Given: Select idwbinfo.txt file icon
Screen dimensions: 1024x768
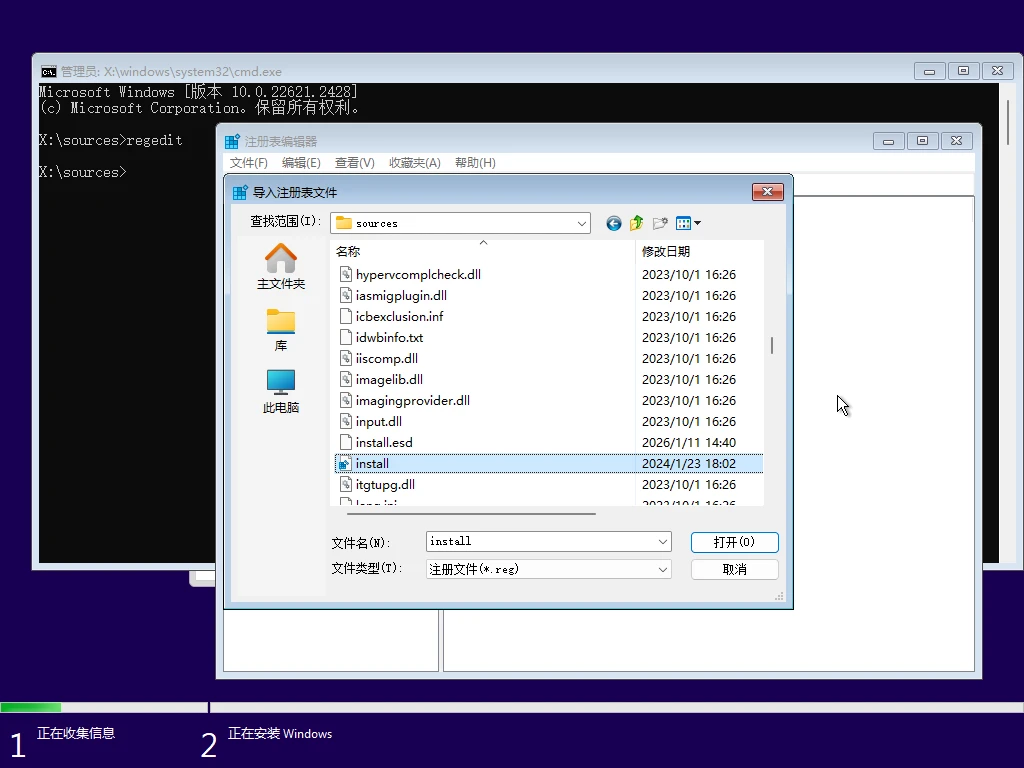Looking at the screenshot, I should click(346, 337).
